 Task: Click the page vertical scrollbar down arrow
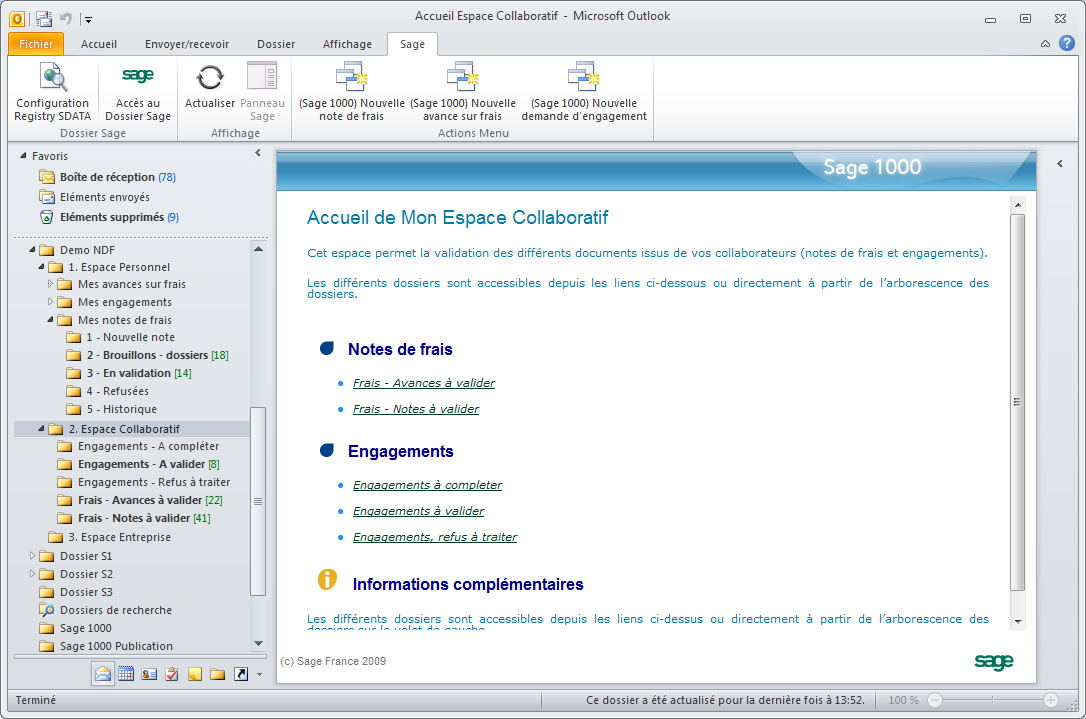coord(1017,621)
